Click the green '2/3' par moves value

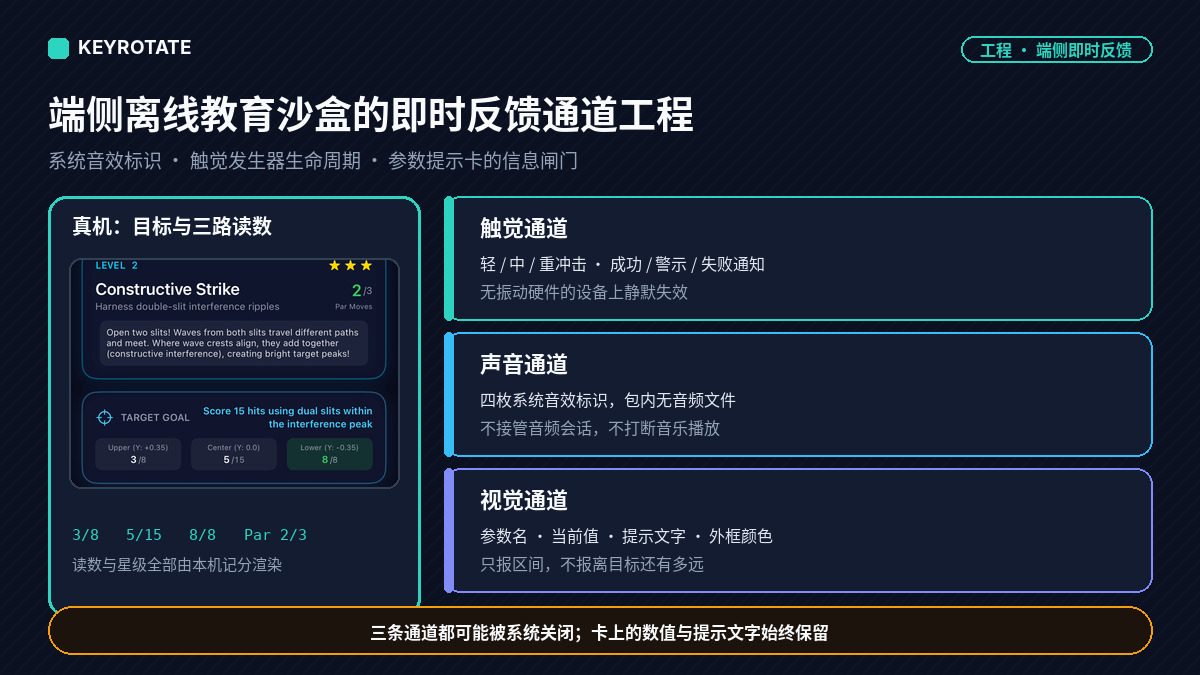pyautogui.click(x=362, y=291)
